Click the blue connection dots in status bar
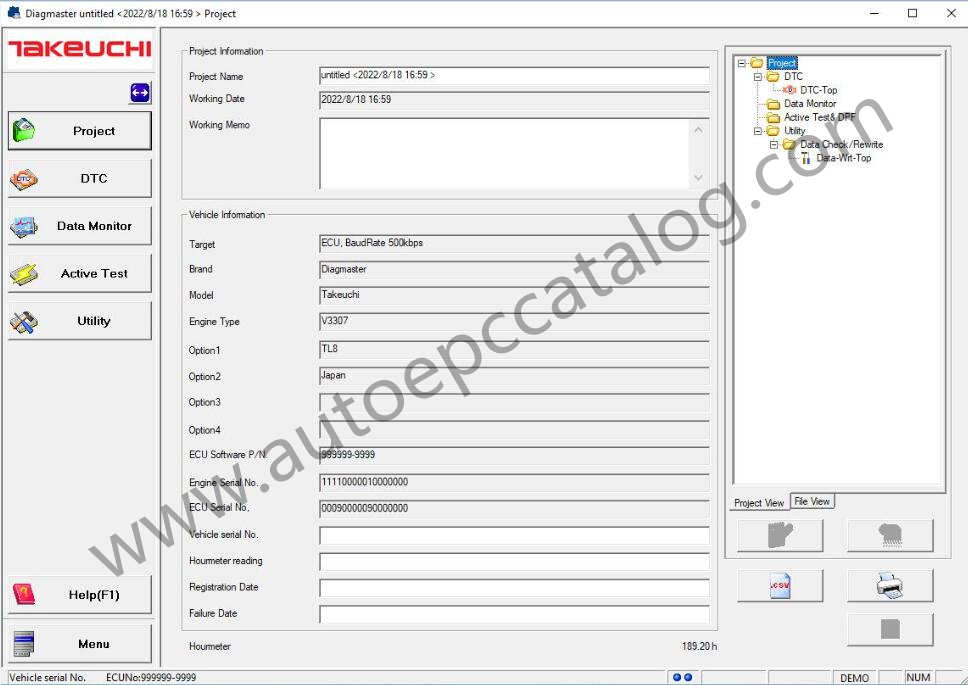 pos(682,678)
